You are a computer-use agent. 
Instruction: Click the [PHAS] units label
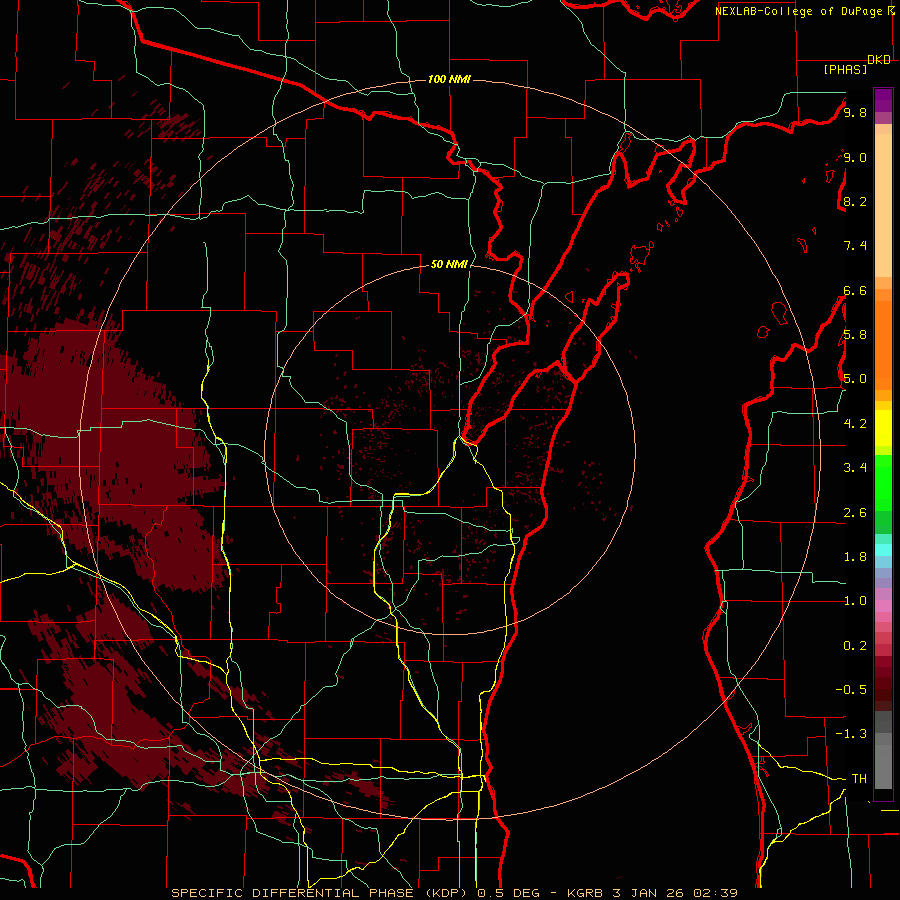(x=845, y=70)
